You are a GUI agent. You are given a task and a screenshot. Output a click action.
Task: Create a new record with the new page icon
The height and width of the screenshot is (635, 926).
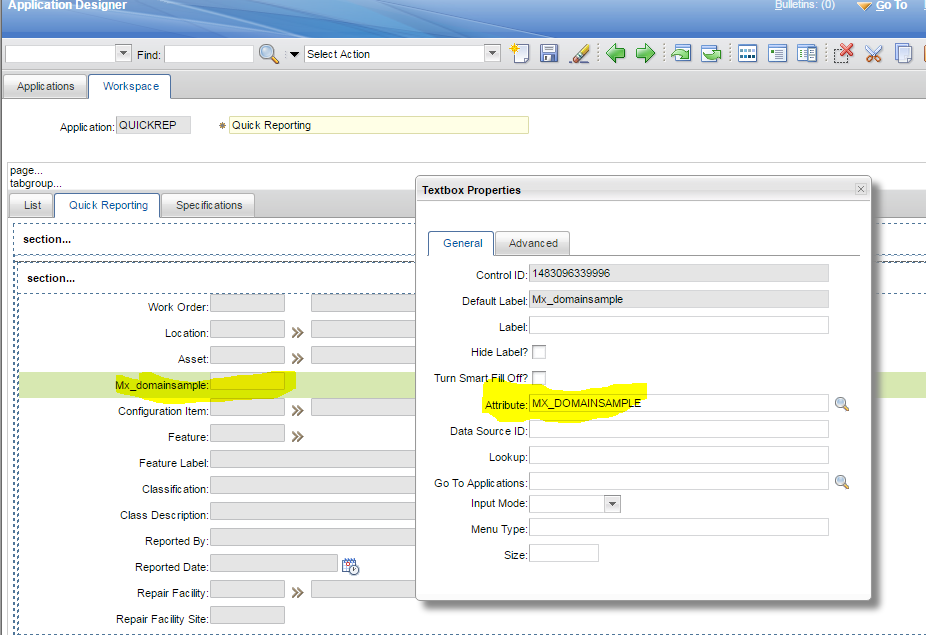click(x=520, y=53)
